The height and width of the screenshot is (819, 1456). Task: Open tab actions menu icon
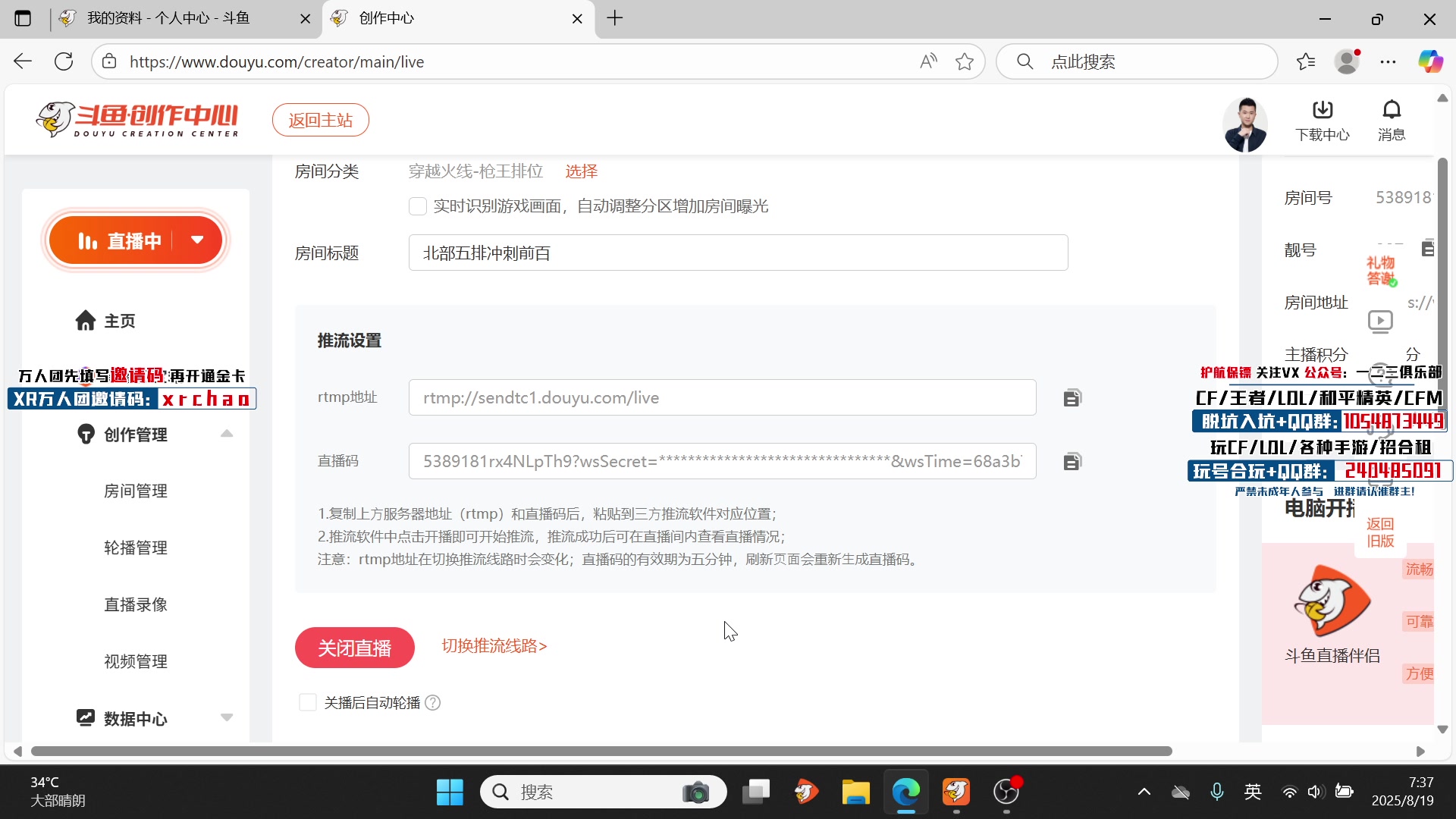coord(23,18)
